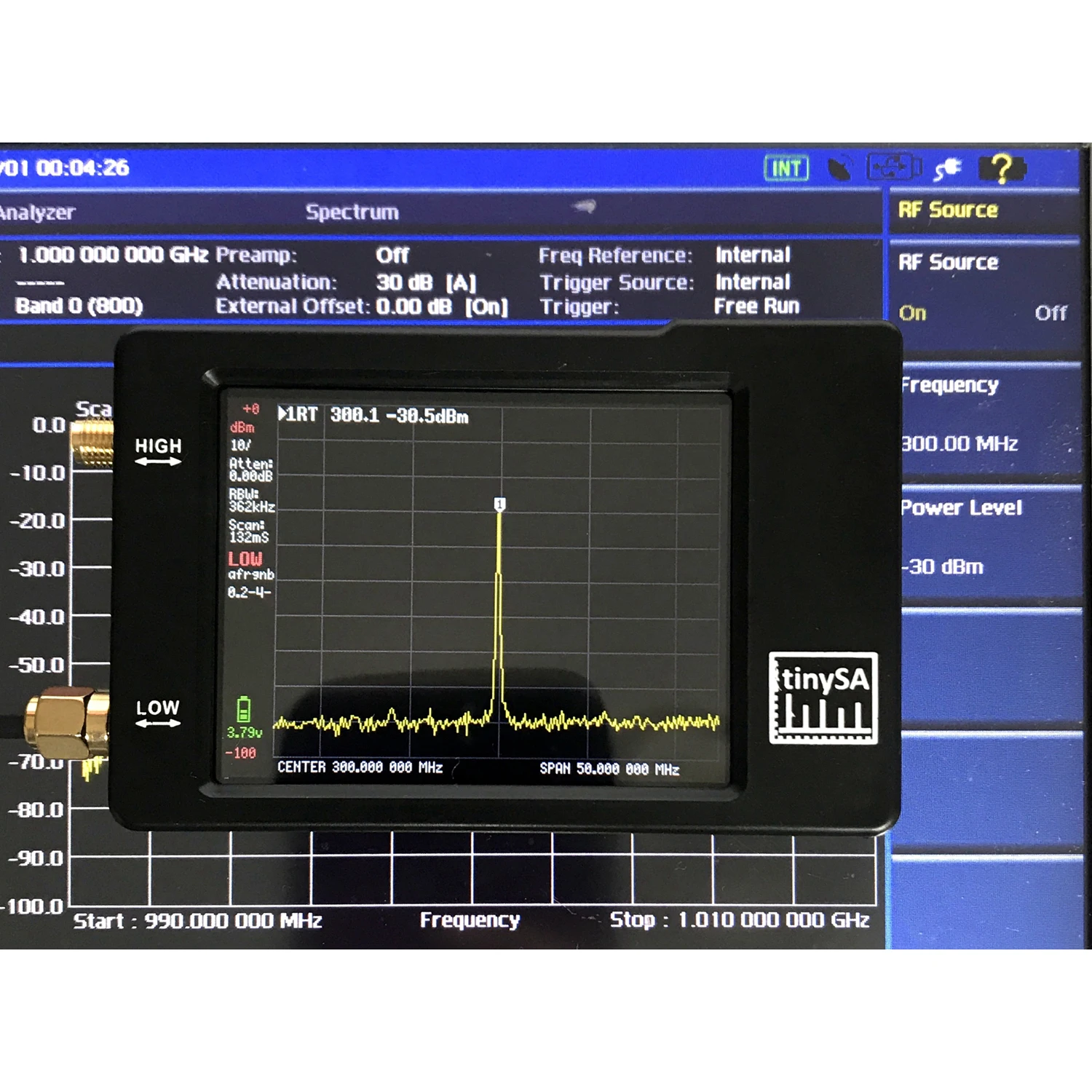Open the yellow Help question mark icon
This screenshot has width=1092, height=1092.
1002,166
